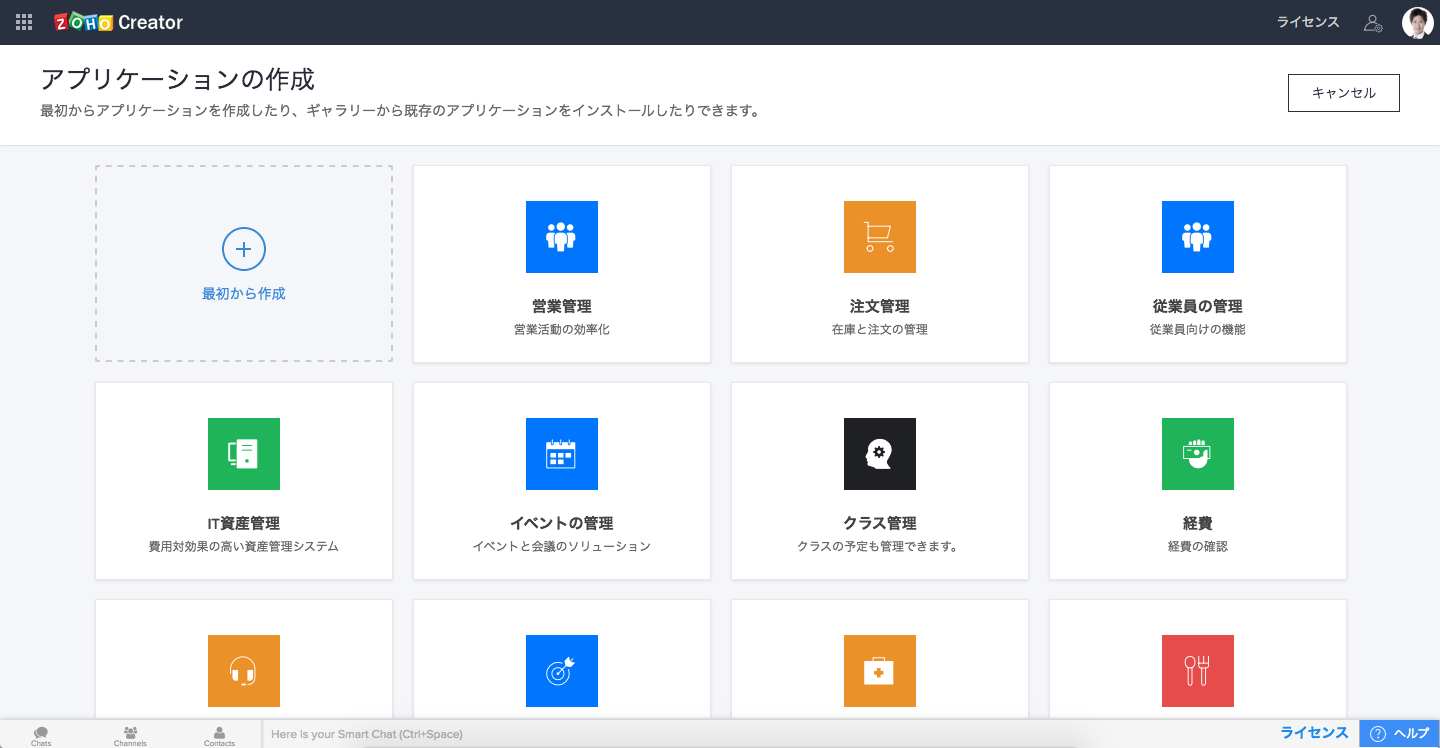Click the 従業員の管理 card title
The width and height of the screenshot is (1440, 748).
(x=1198, y=307)
